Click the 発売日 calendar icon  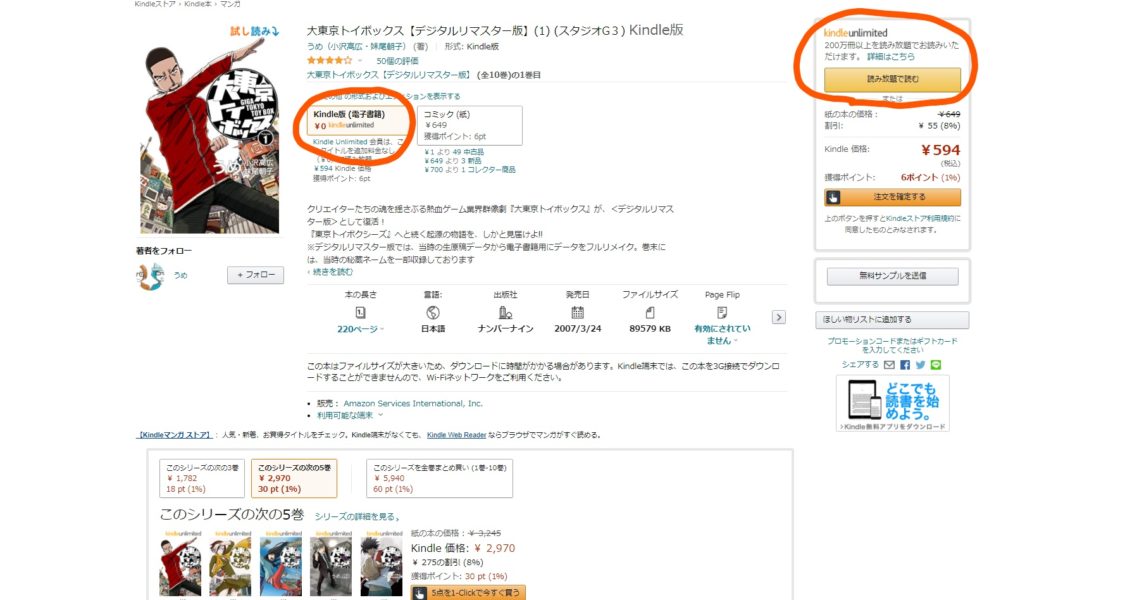[x=577, y=312]
